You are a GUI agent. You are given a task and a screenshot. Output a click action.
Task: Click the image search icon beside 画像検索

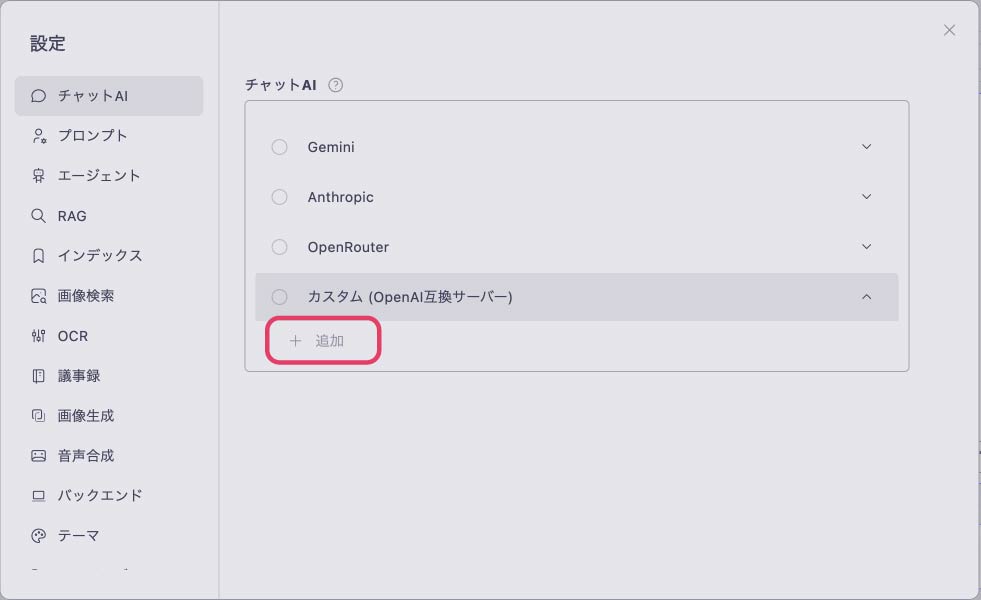(x=38, y=296)
